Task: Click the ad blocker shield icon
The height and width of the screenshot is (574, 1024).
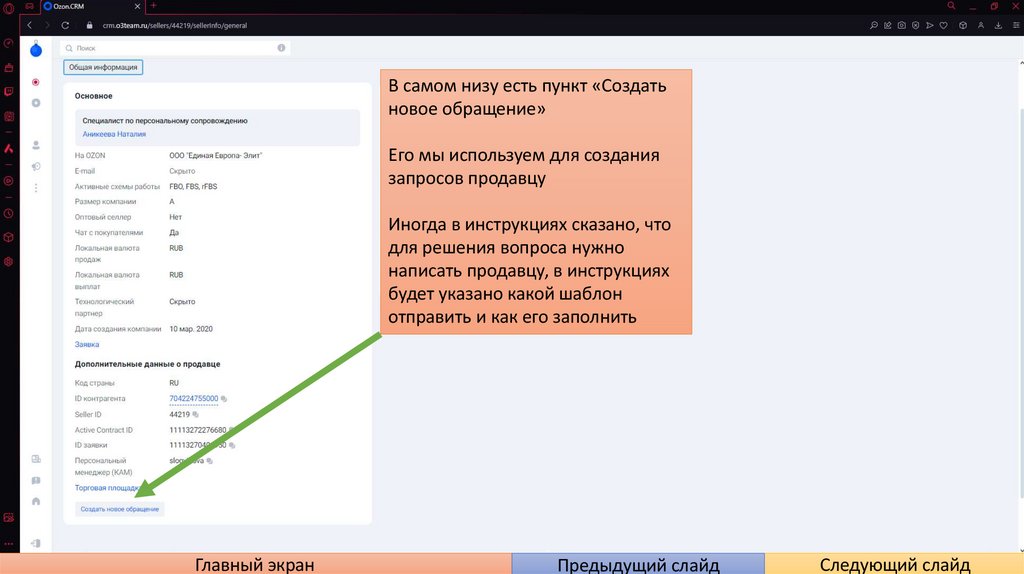Action: (x=916, y=25)
